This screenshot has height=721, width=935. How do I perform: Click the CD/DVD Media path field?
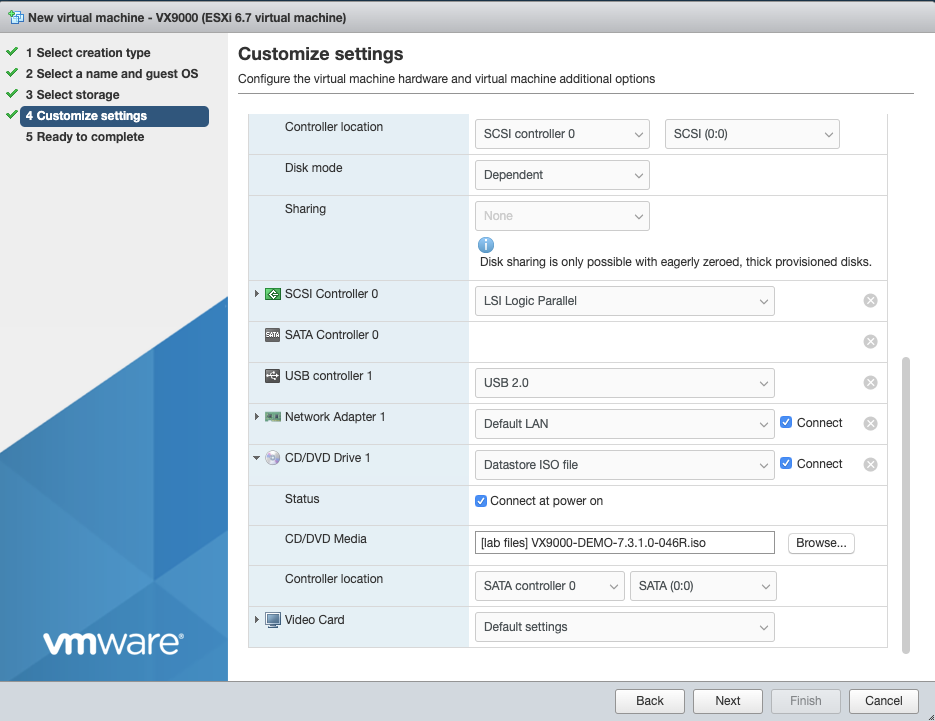coord(624,543)
